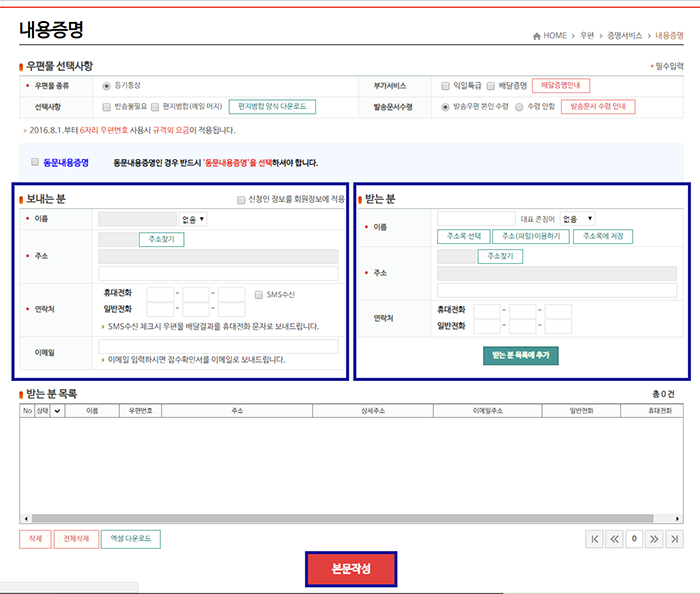This screenshot has width=700, height=594.
Task: Click the 전체삭제 button
Action: point(76,539)
